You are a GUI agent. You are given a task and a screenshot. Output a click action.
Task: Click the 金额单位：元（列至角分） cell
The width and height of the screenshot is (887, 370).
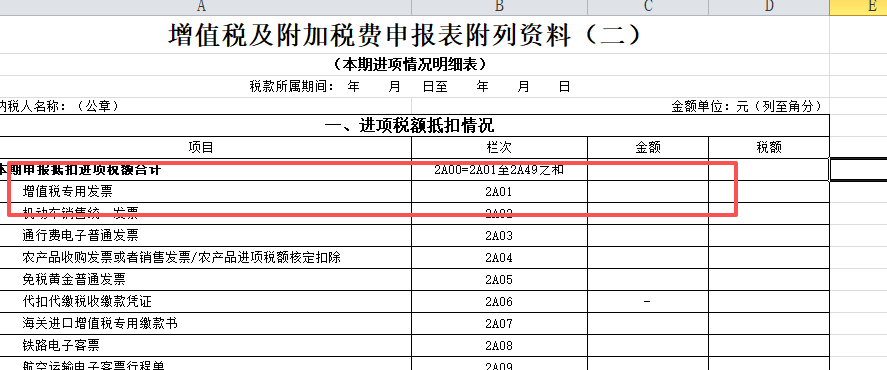[x=746, y=106]
